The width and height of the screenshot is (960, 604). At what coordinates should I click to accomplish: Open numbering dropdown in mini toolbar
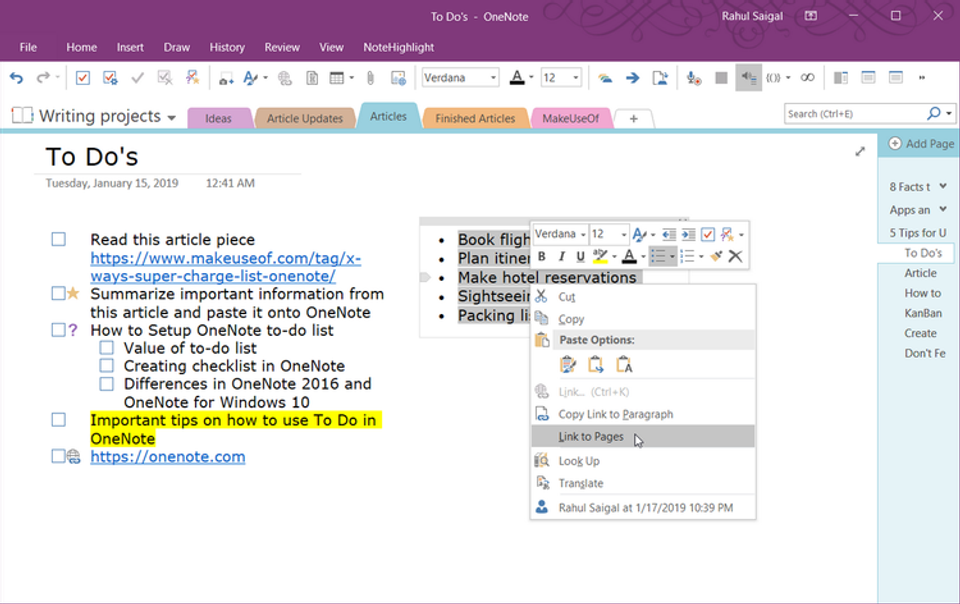point(701,257)
